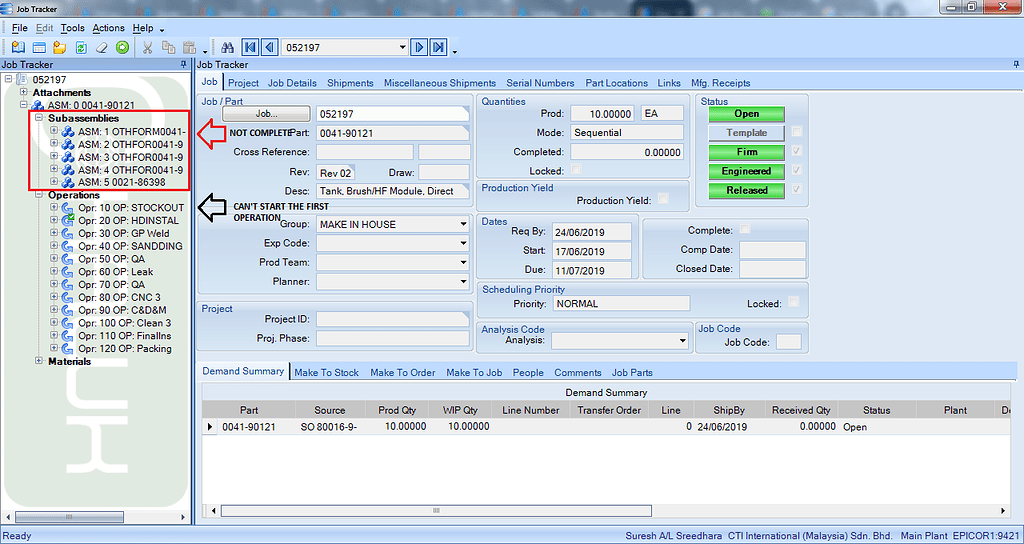
Task: Click the open-book icon in the toolbar
Action: 18,48
